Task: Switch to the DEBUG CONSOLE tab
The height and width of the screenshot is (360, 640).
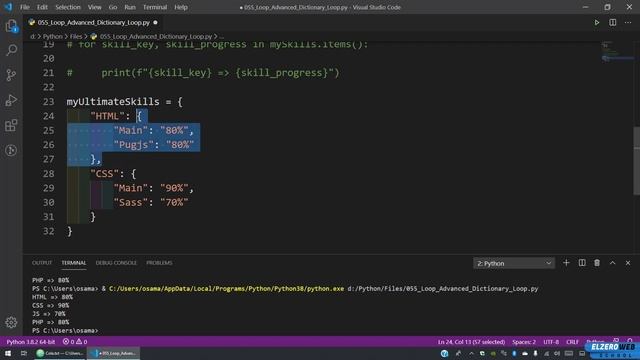Action: click(x=116, y=263)
